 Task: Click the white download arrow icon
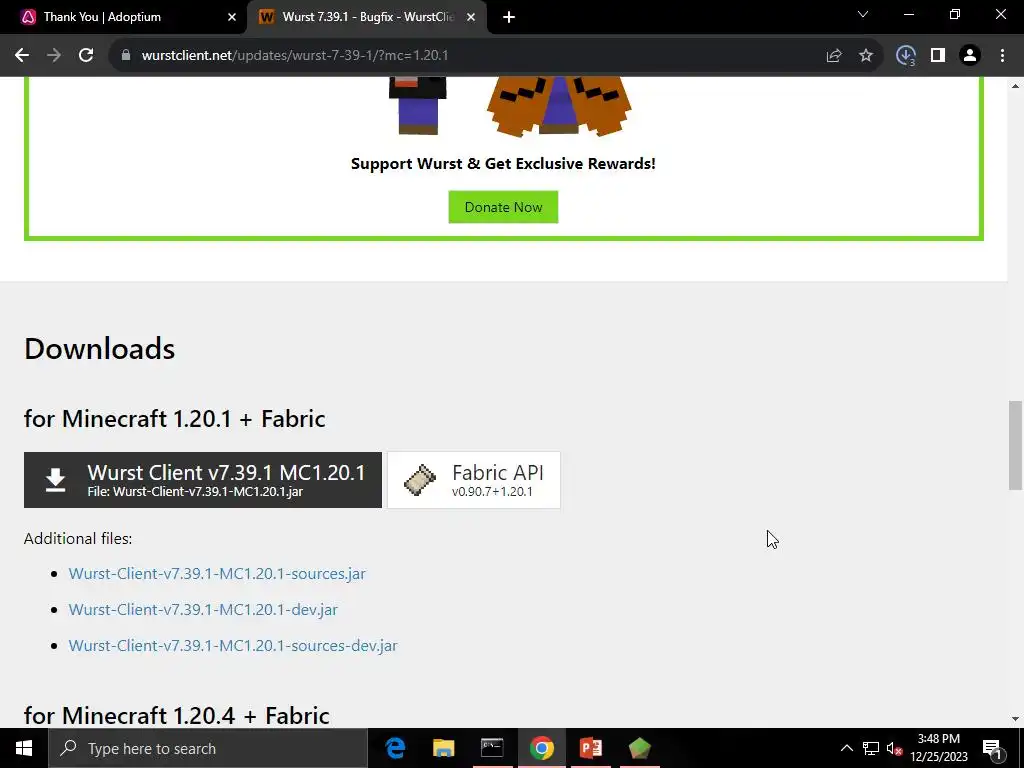[x=56, y=480]
